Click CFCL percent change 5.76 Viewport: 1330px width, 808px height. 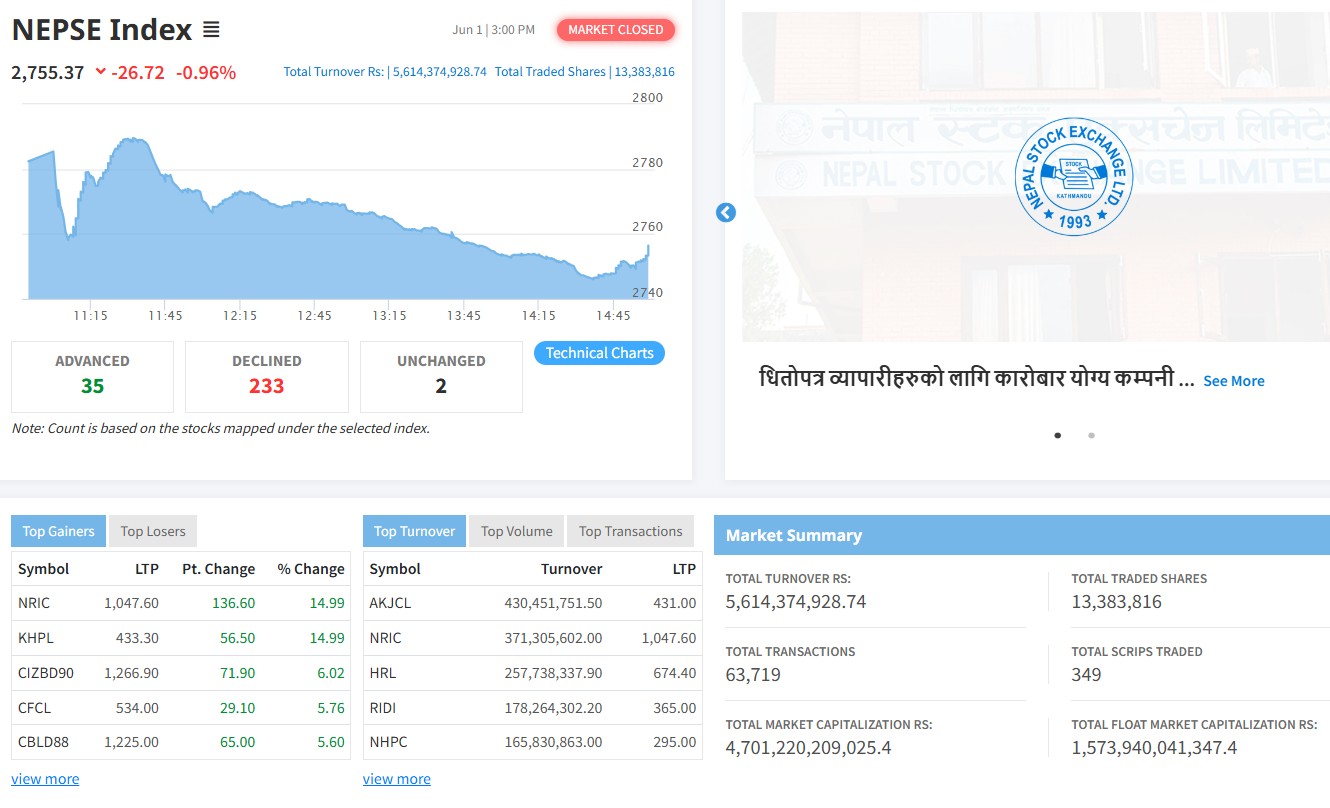[331, 708]
